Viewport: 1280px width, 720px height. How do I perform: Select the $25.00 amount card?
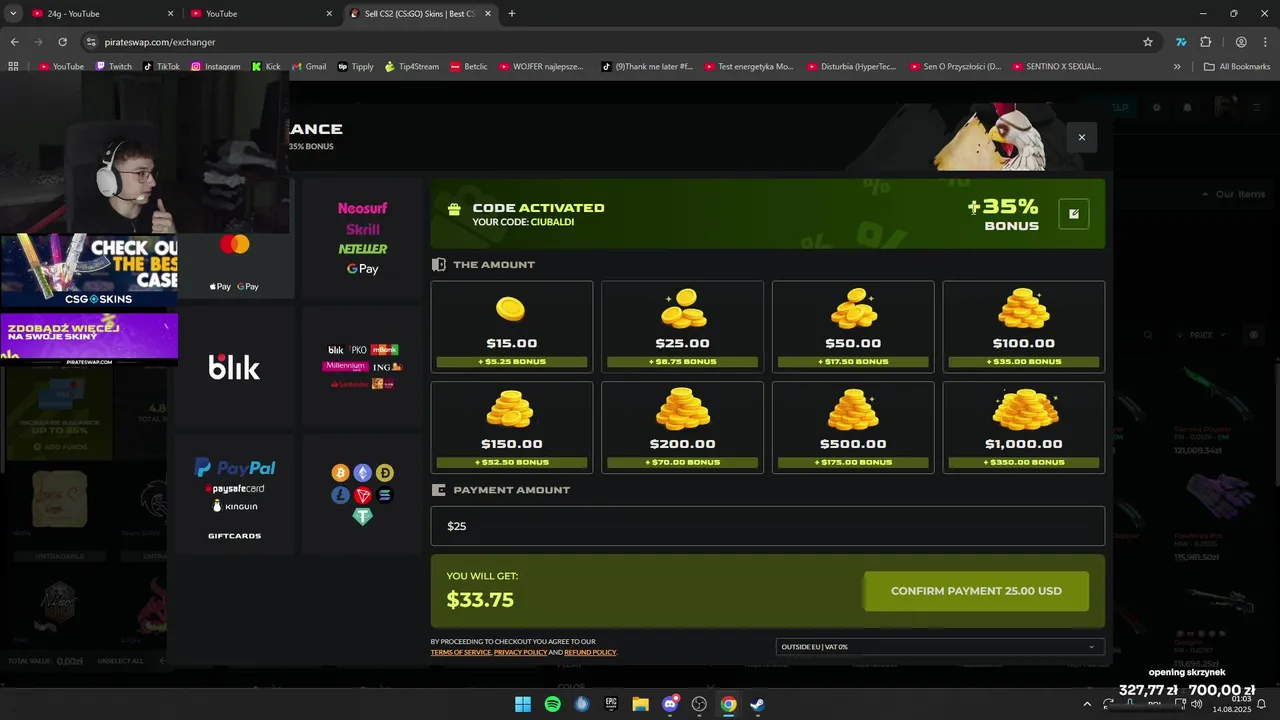[x=682, y=327]
